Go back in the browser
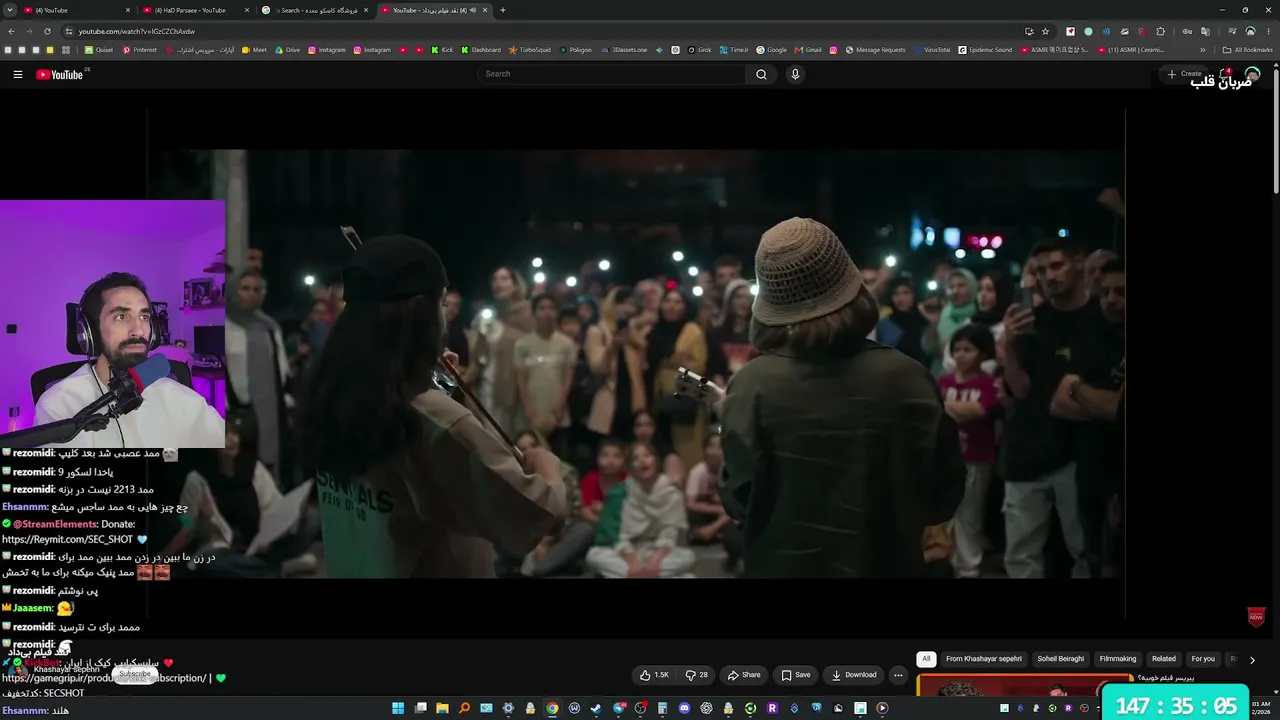1280x720 pixels. [x=11, y=31]
